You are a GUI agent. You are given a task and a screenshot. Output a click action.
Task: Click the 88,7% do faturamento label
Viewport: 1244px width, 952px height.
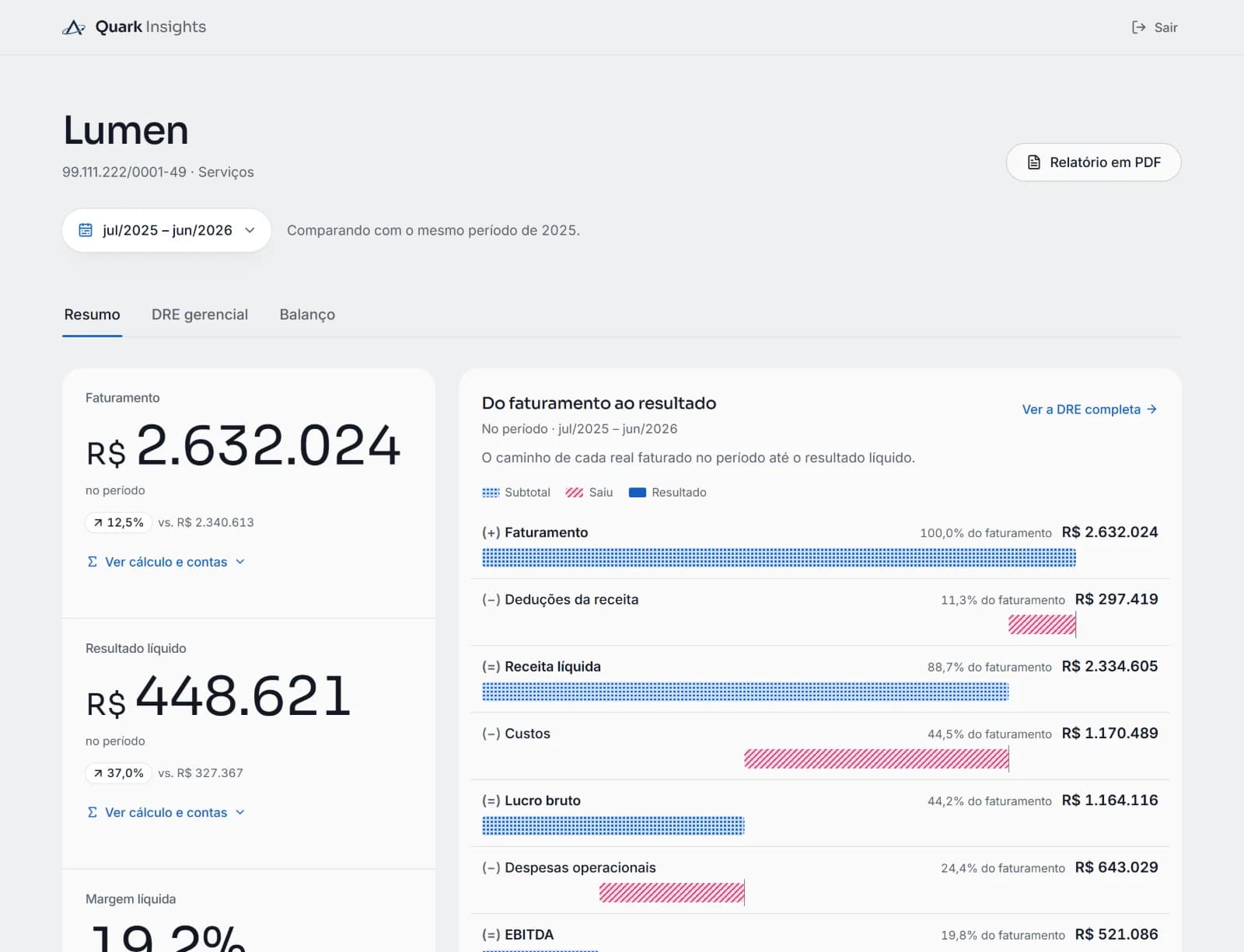point(989,667)
